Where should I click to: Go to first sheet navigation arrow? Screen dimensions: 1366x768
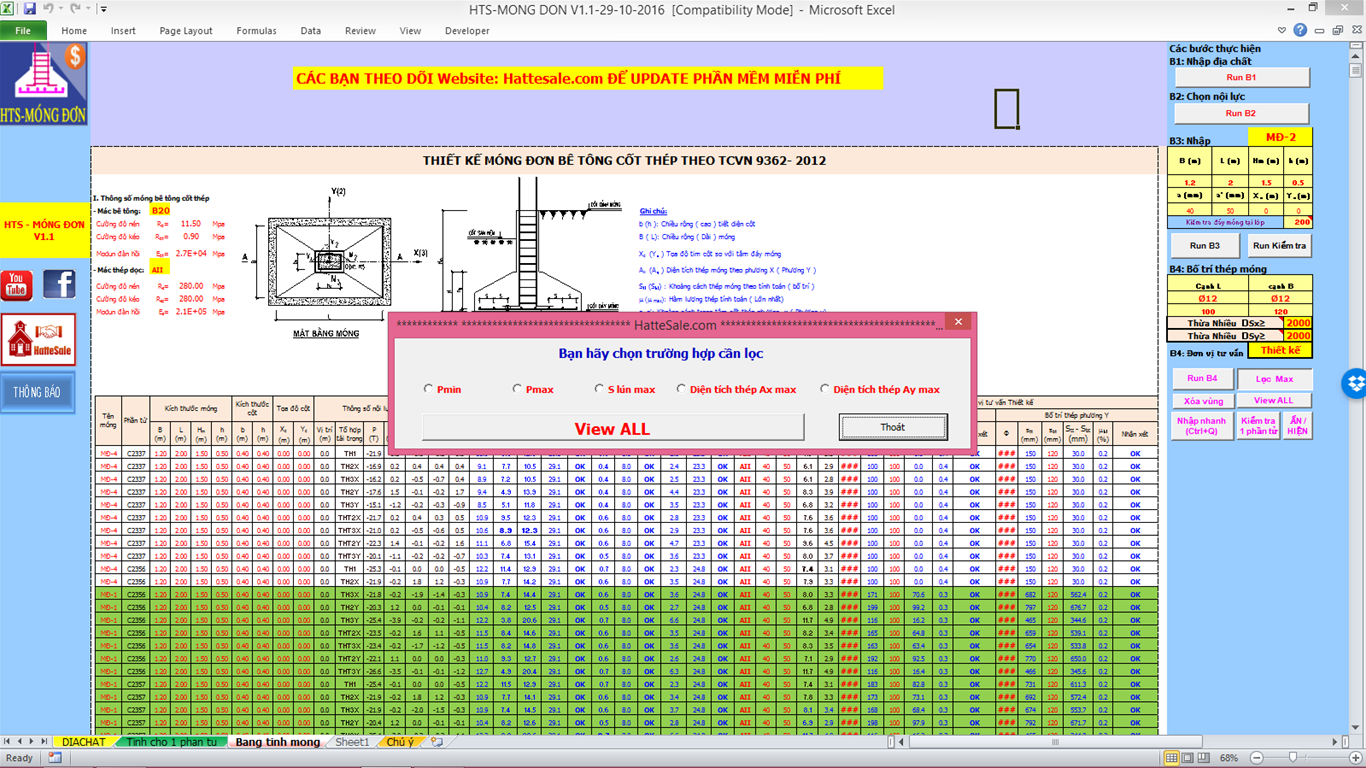point(8,742)
